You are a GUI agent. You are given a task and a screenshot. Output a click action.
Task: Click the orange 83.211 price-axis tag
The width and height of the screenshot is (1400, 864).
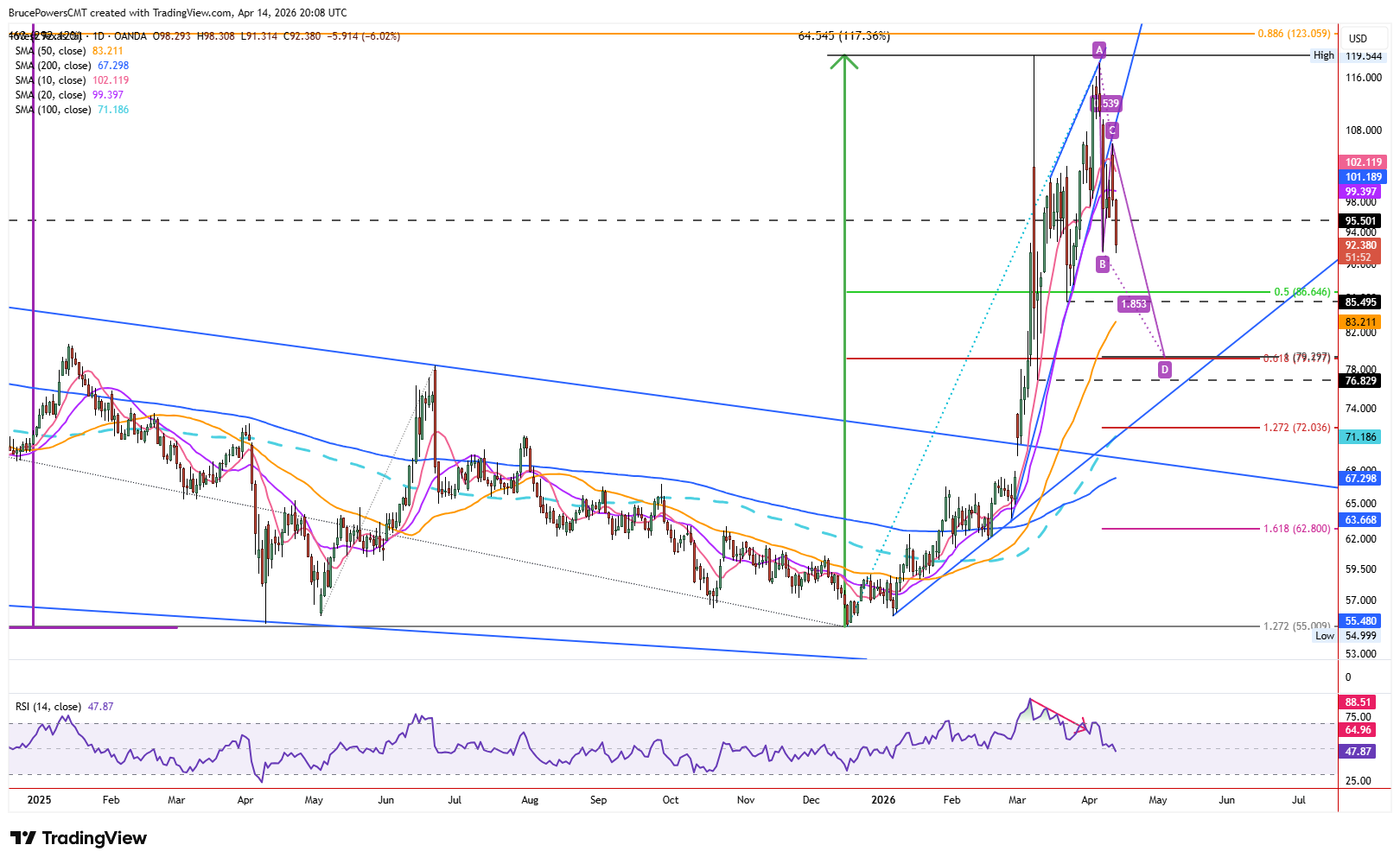[x=1360, y=322]
